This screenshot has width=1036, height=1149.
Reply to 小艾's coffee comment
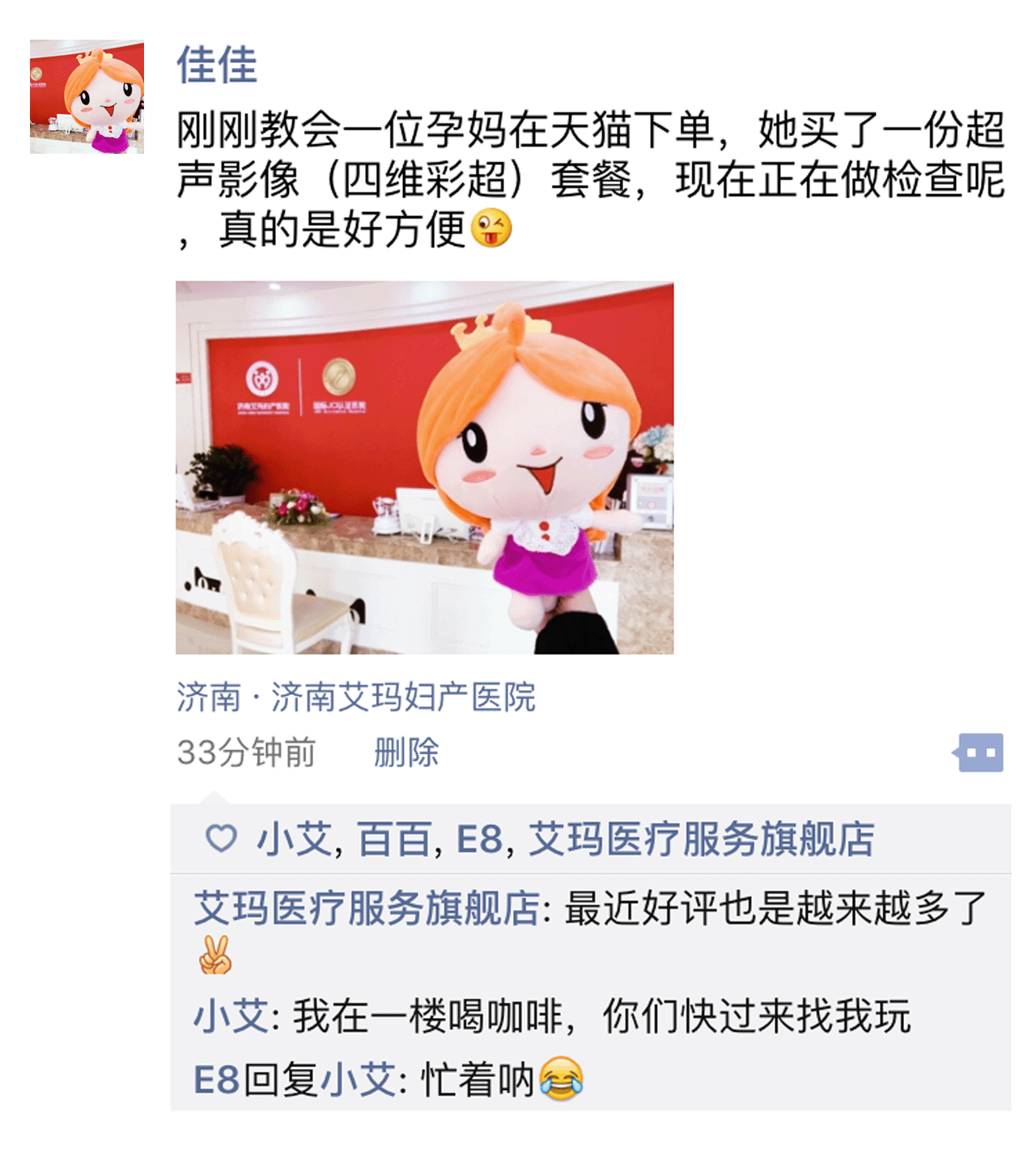pyautogui.click(x=552, y=1016)
